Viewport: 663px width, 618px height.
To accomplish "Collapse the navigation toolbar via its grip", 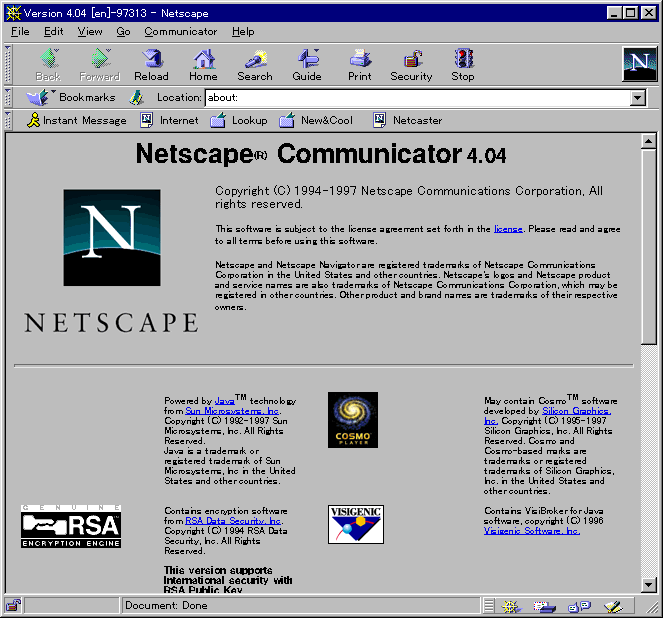I will click(8, 64).
